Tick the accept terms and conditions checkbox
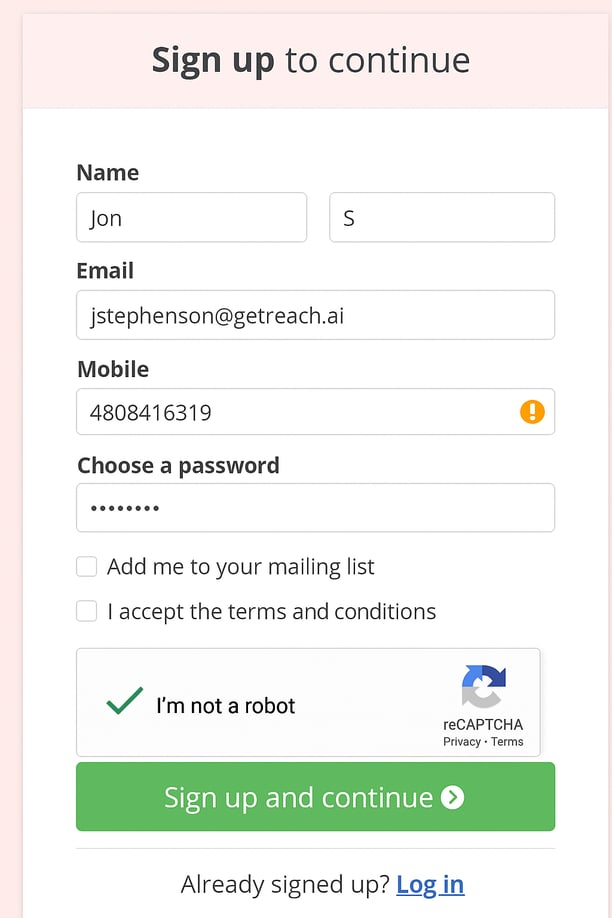612x918 pixels. tap(87, 611)
